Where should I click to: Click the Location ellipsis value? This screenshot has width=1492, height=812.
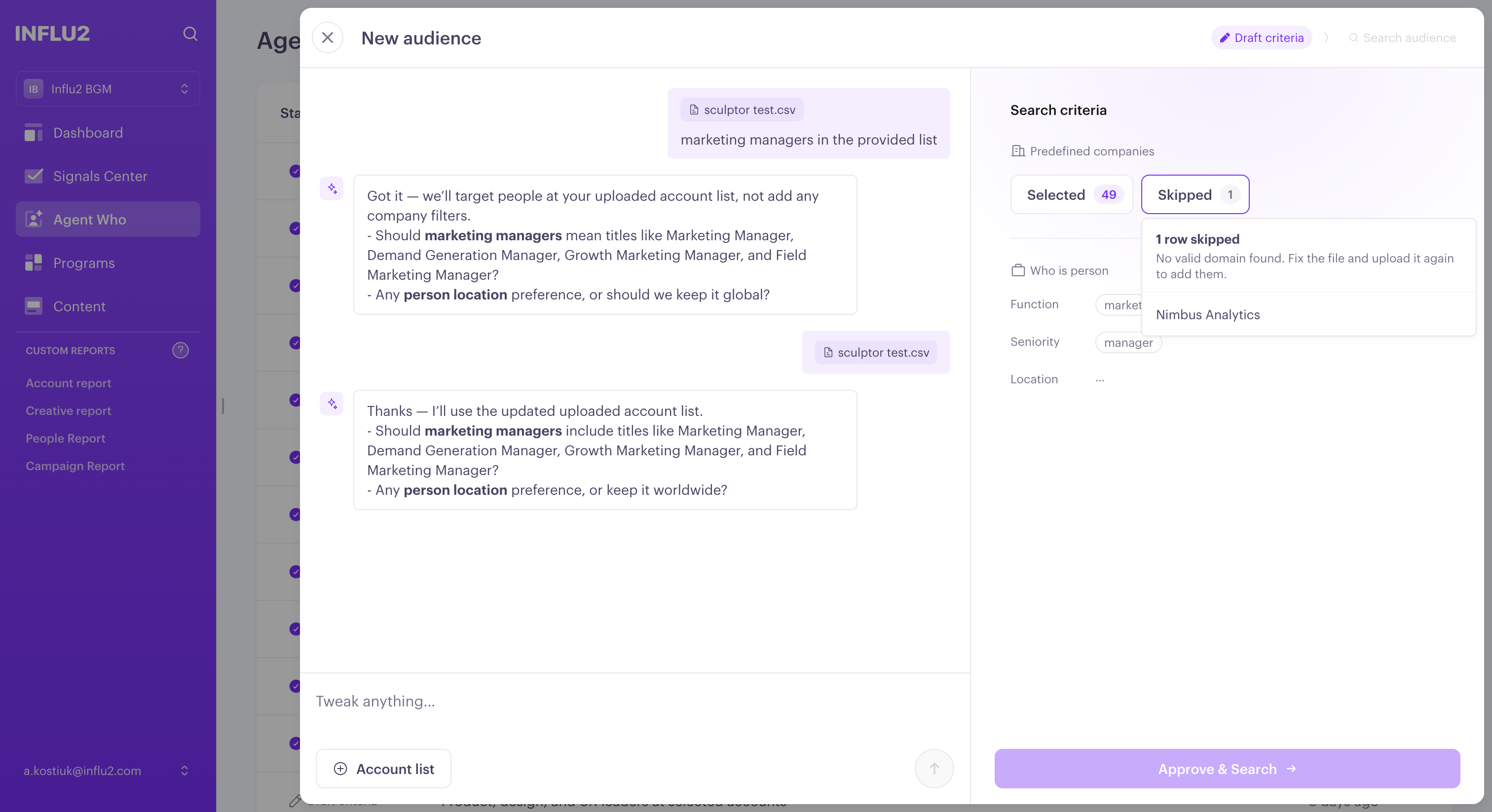click(x=1100, y=379)
